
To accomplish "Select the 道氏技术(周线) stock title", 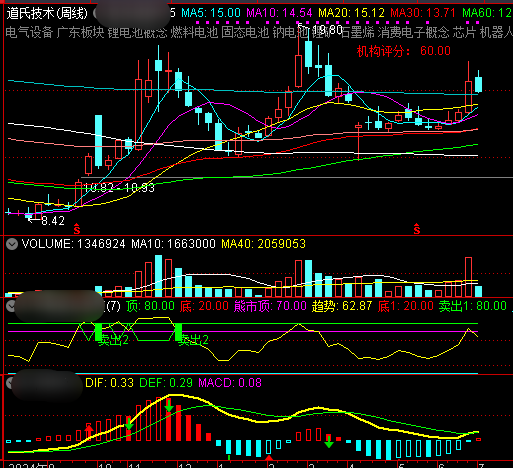I will [47, 13].
